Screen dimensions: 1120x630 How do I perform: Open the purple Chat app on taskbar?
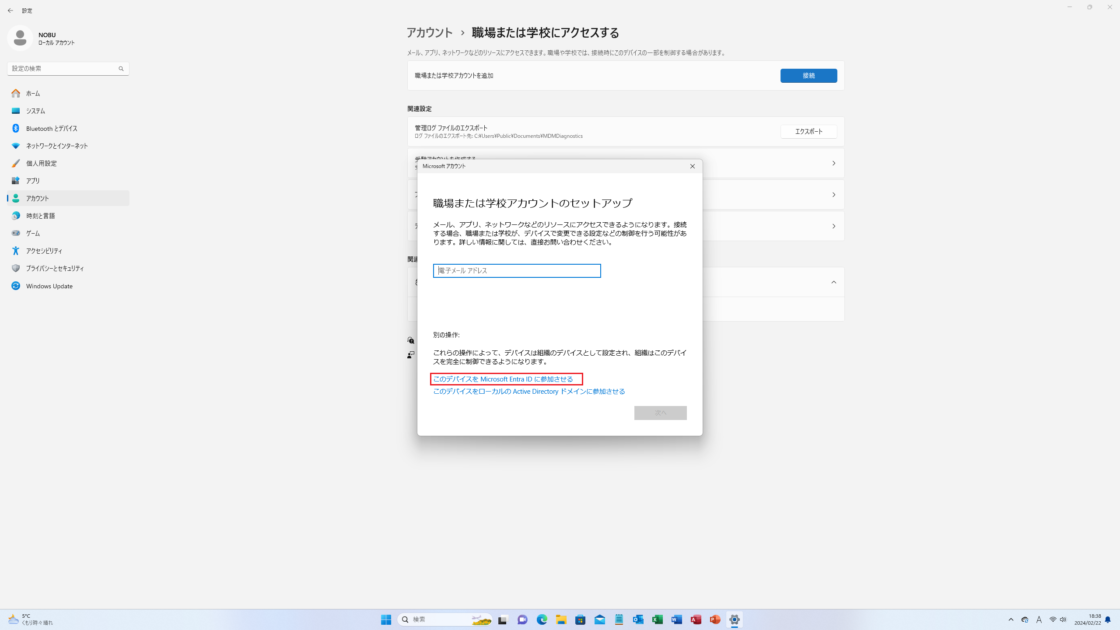(522, 619)
